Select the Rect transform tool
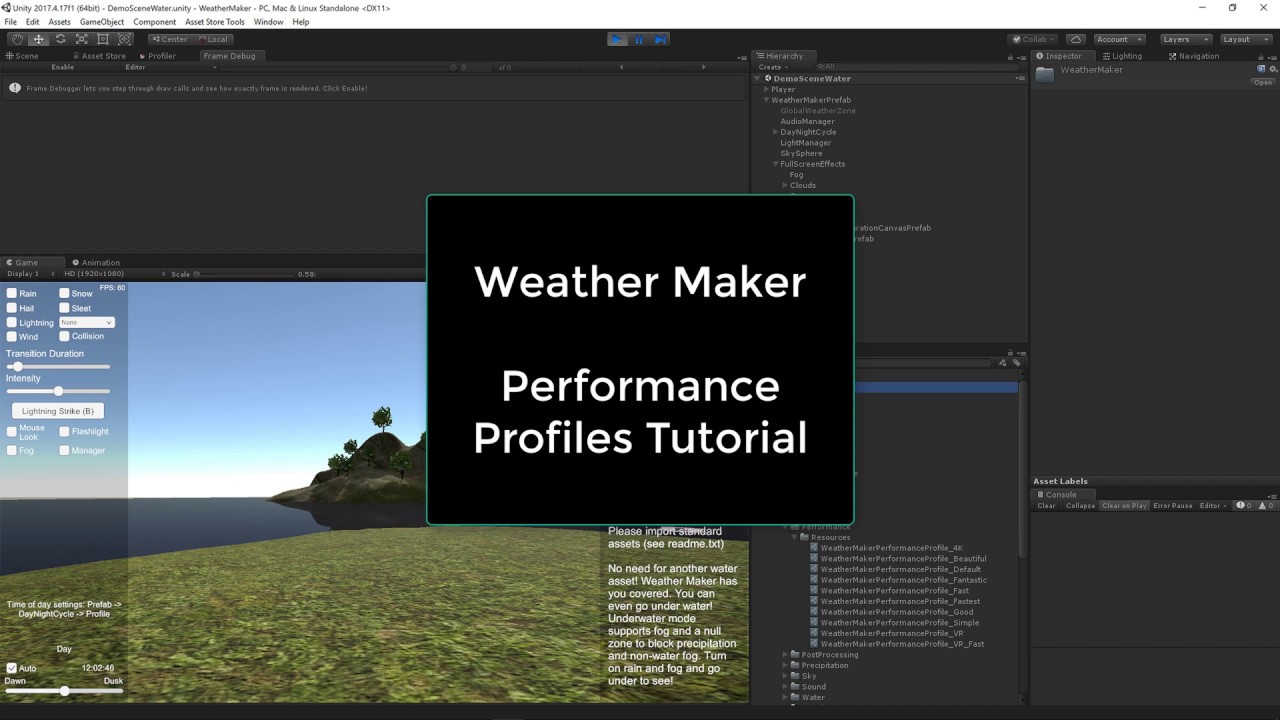1280x720 pixels. [x=103, y=39]
